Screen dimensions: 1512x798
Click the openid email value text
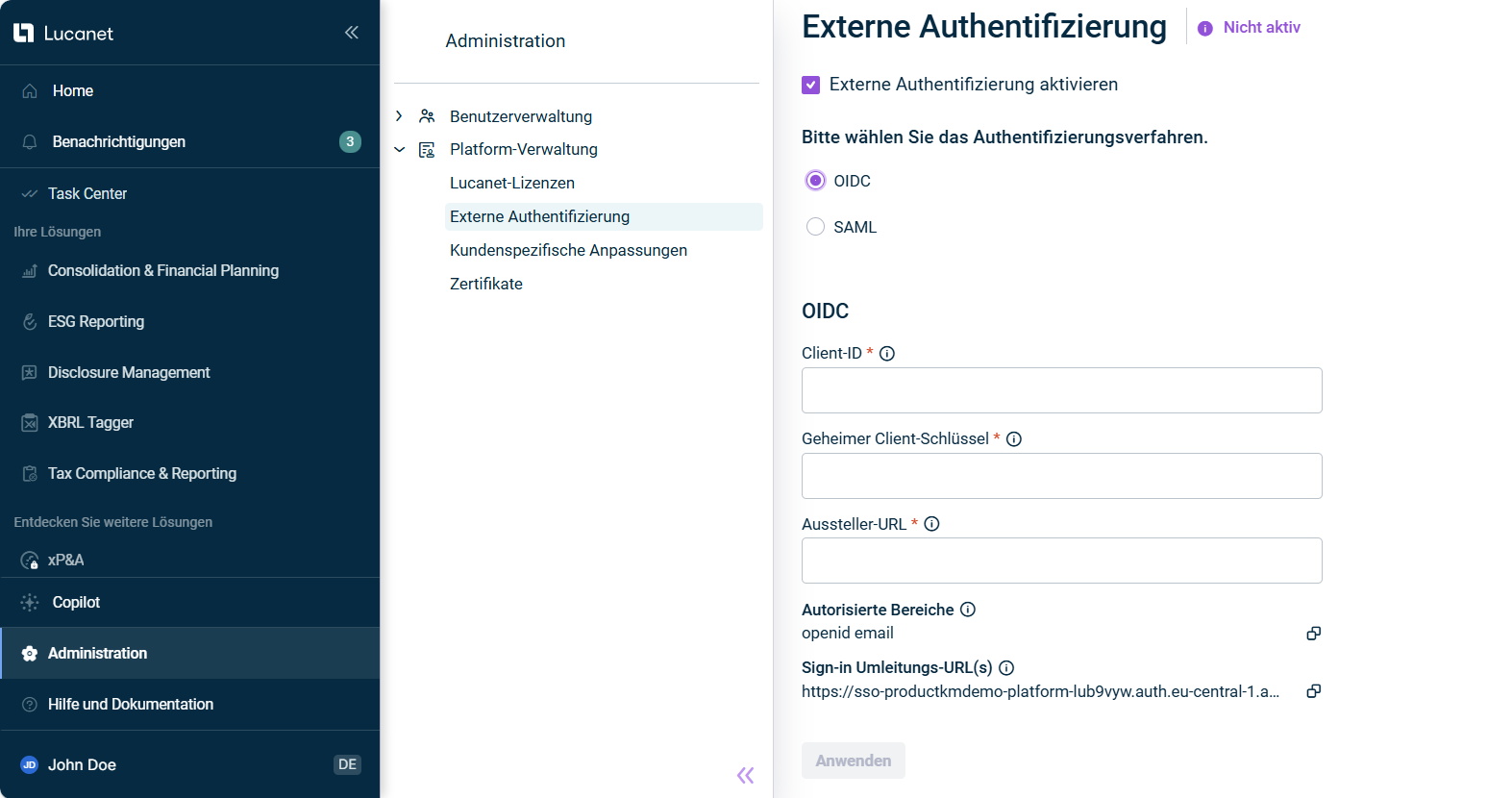(x=848, y=633)
